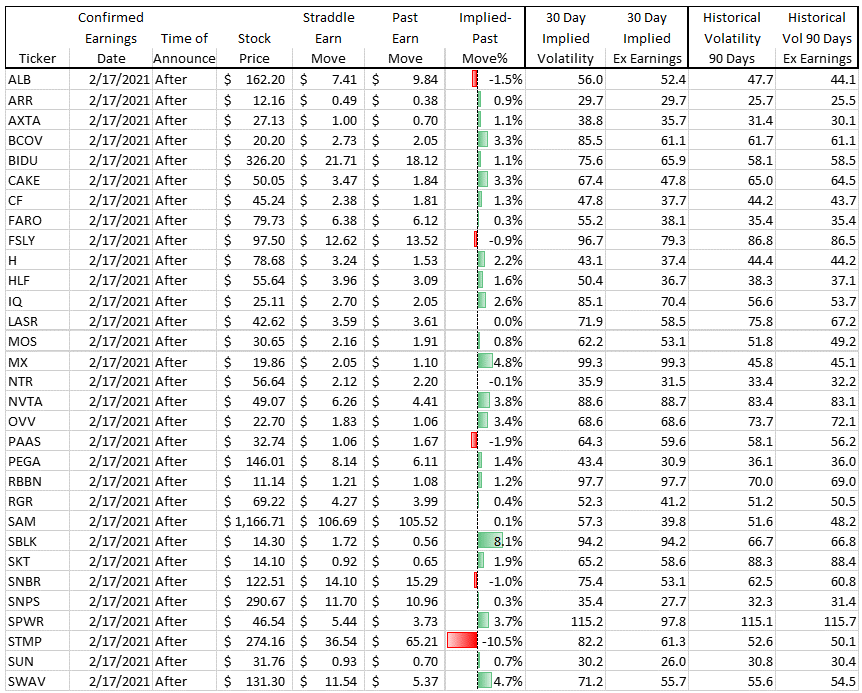Select the NVTA ticker cell
862x693 pixels.
[37, 402]
